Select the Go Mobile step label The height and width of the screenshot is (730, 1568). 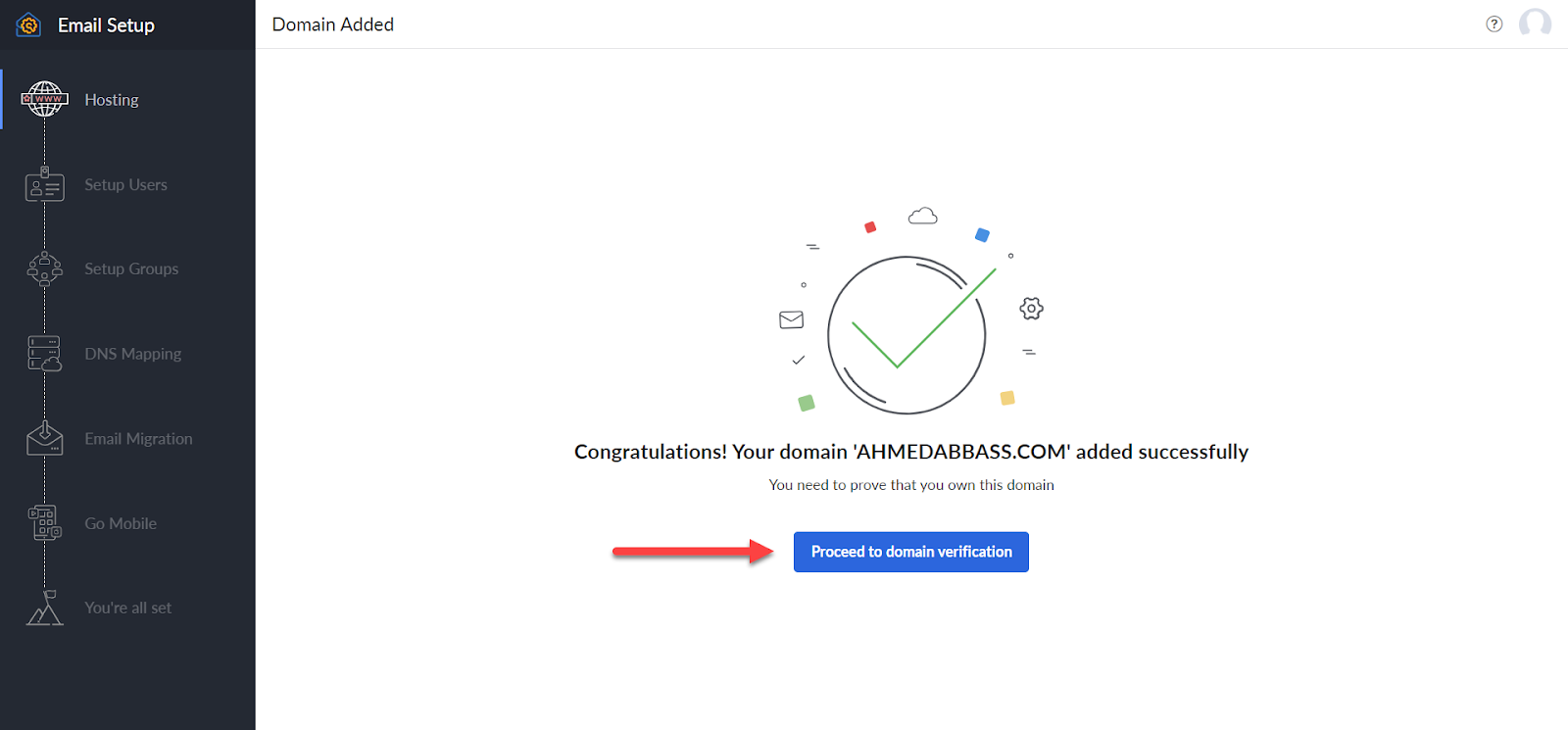coord(121,523)
